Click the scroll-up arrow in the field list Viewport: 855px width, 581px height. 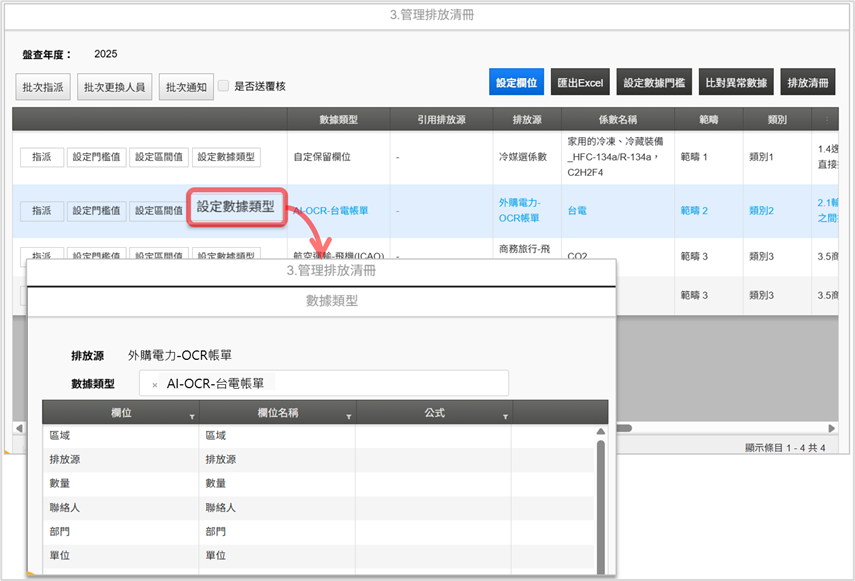click(601, 432)
